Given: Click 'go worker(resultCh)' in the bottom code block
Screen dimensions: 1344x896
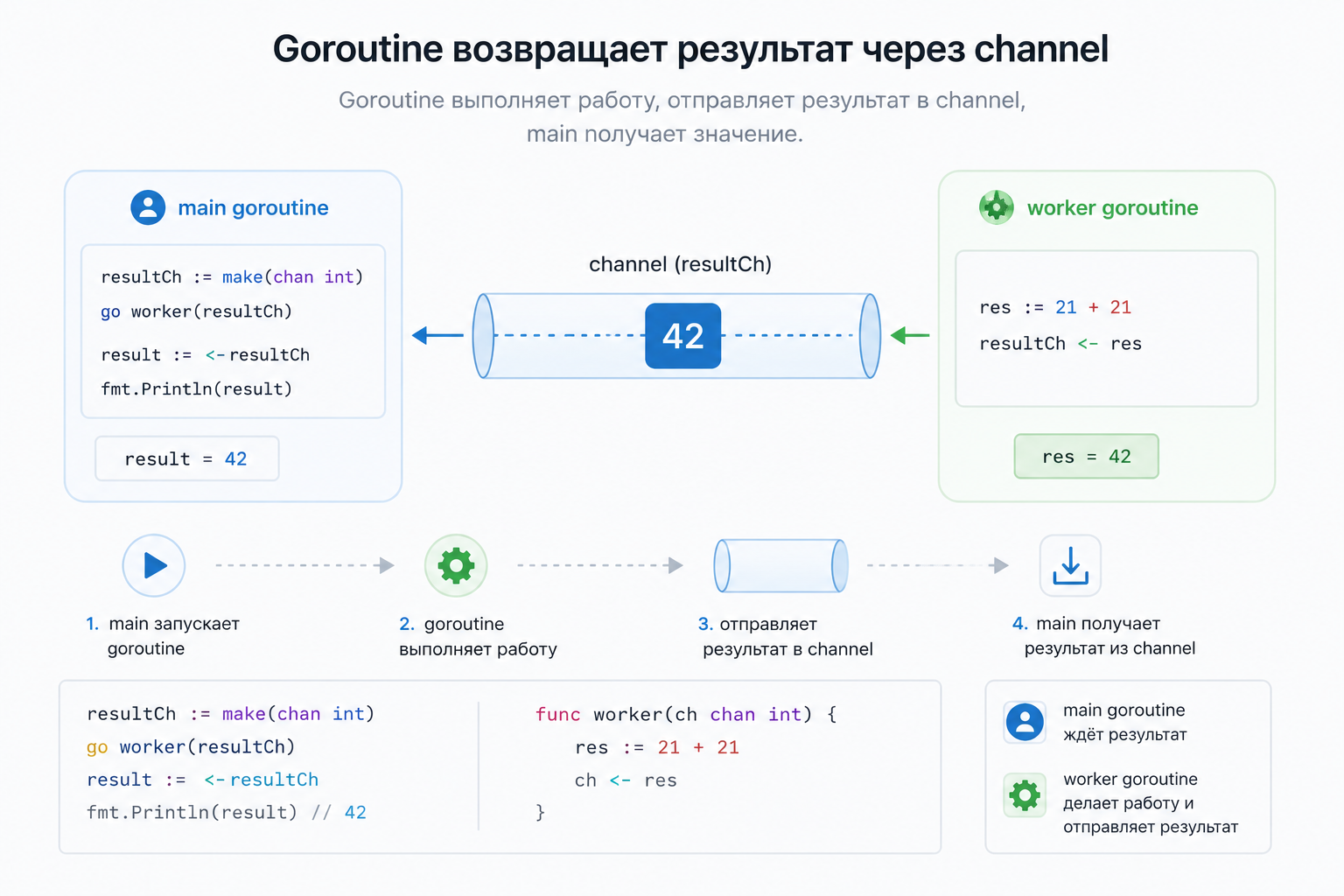Looking at the screenshot, I should click(191, 747).
